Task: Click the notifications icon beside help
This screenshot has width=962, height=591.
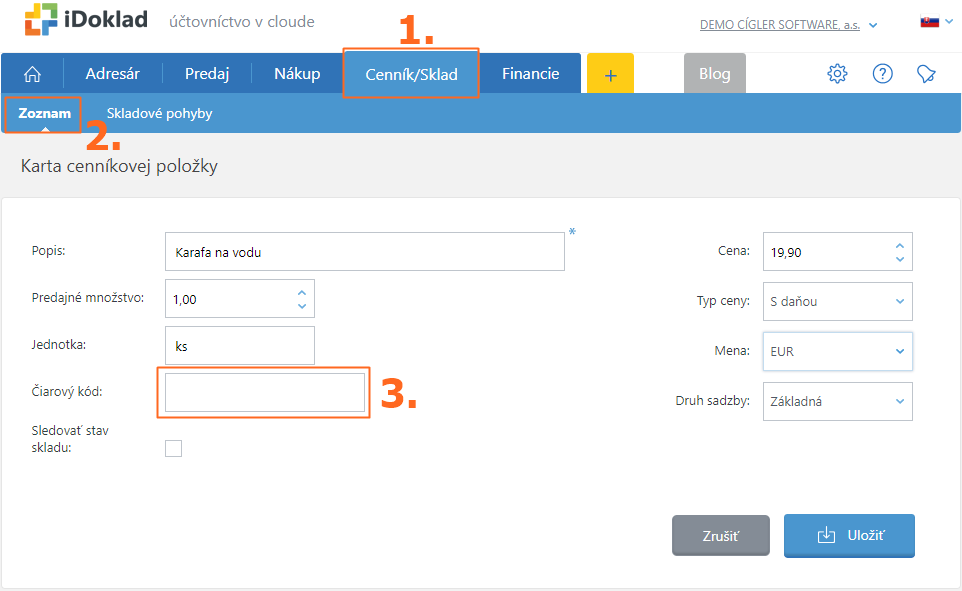Action: tap(927, 74)
